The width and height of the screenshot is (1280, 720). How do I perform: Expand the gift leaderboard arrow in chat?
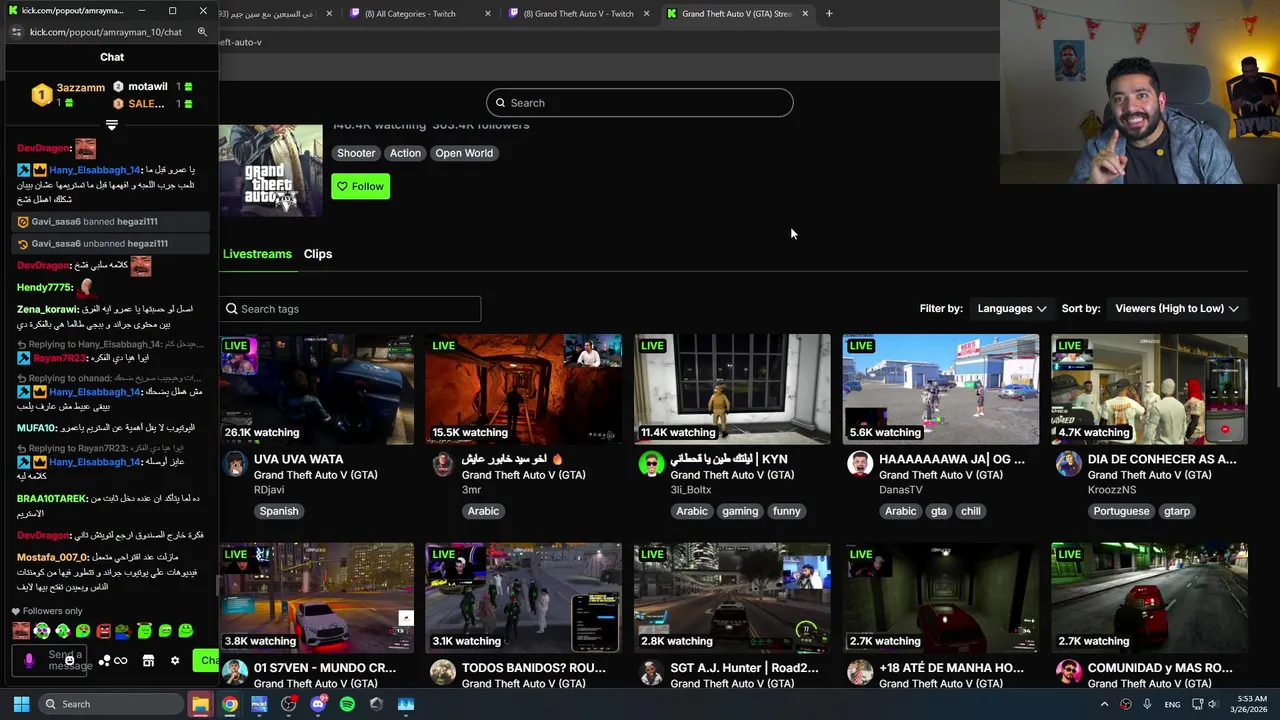(x=112, y=125)
